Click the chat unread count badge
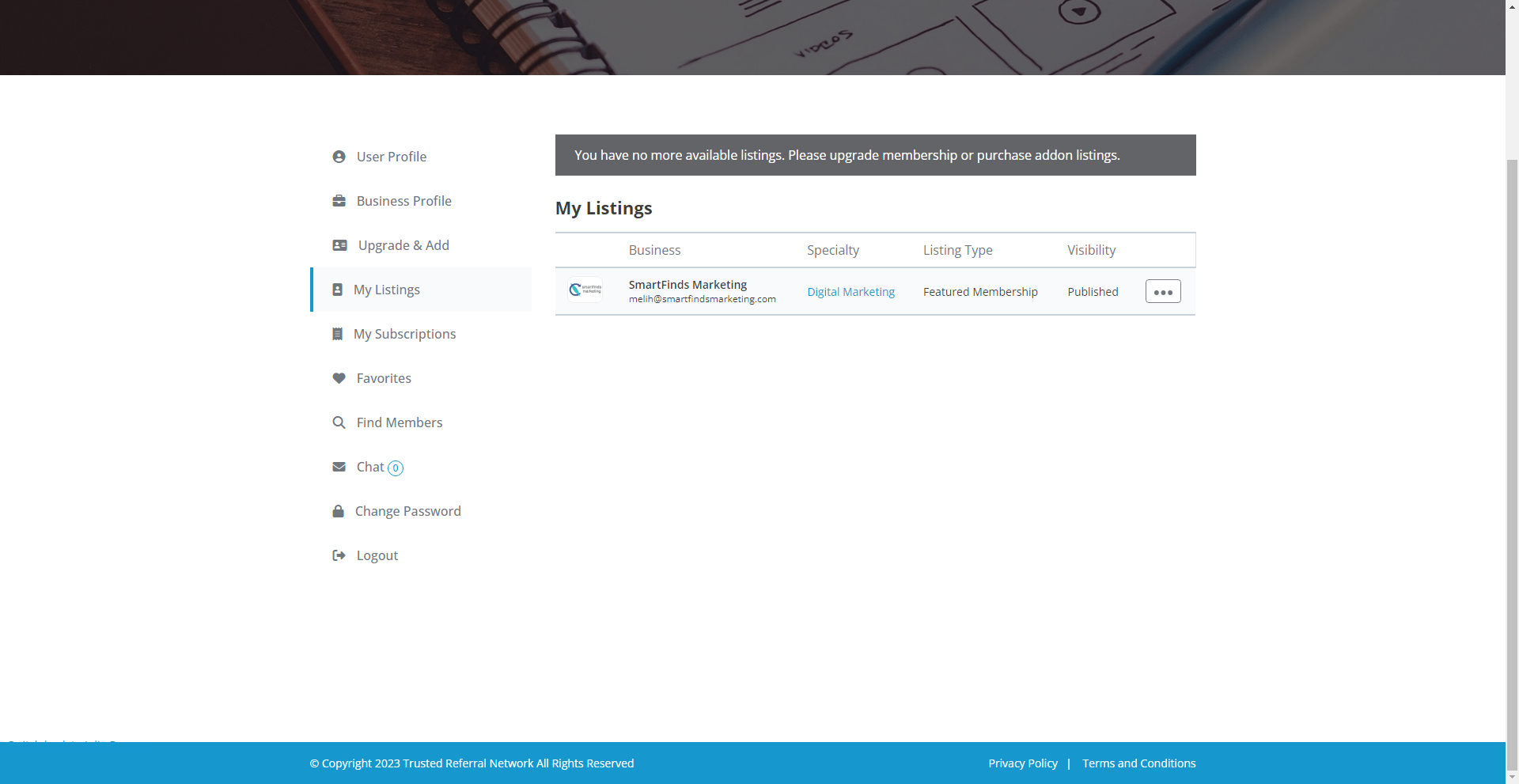Viewport: 1519px width, 784px height. click(x=396, y=468)
